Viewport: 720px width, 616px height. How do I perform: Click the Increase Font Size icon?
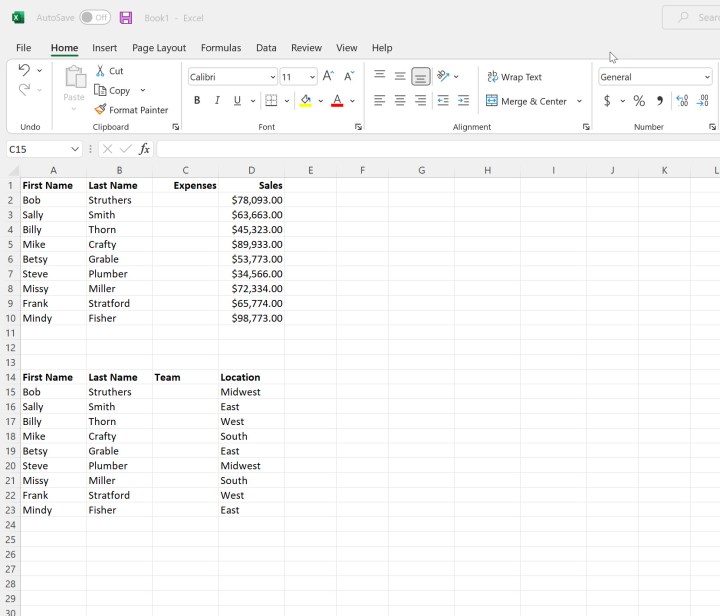click(328, 77)
